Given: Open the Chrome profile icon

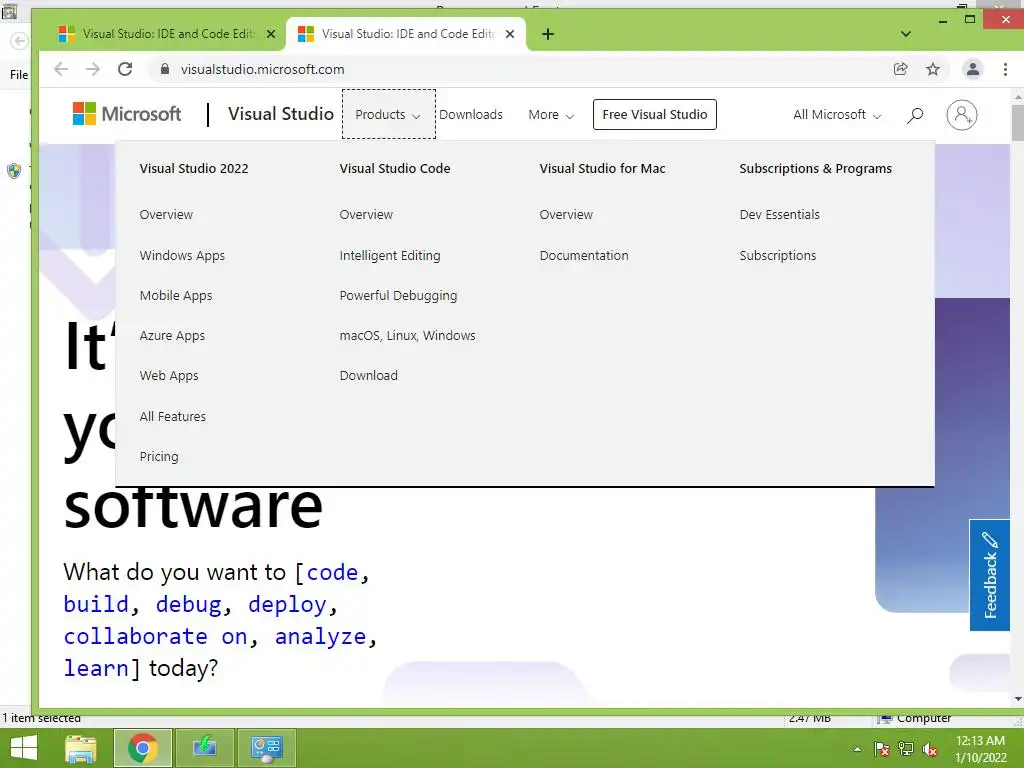Looking at the screenshot, I should (x=972, y=69).
